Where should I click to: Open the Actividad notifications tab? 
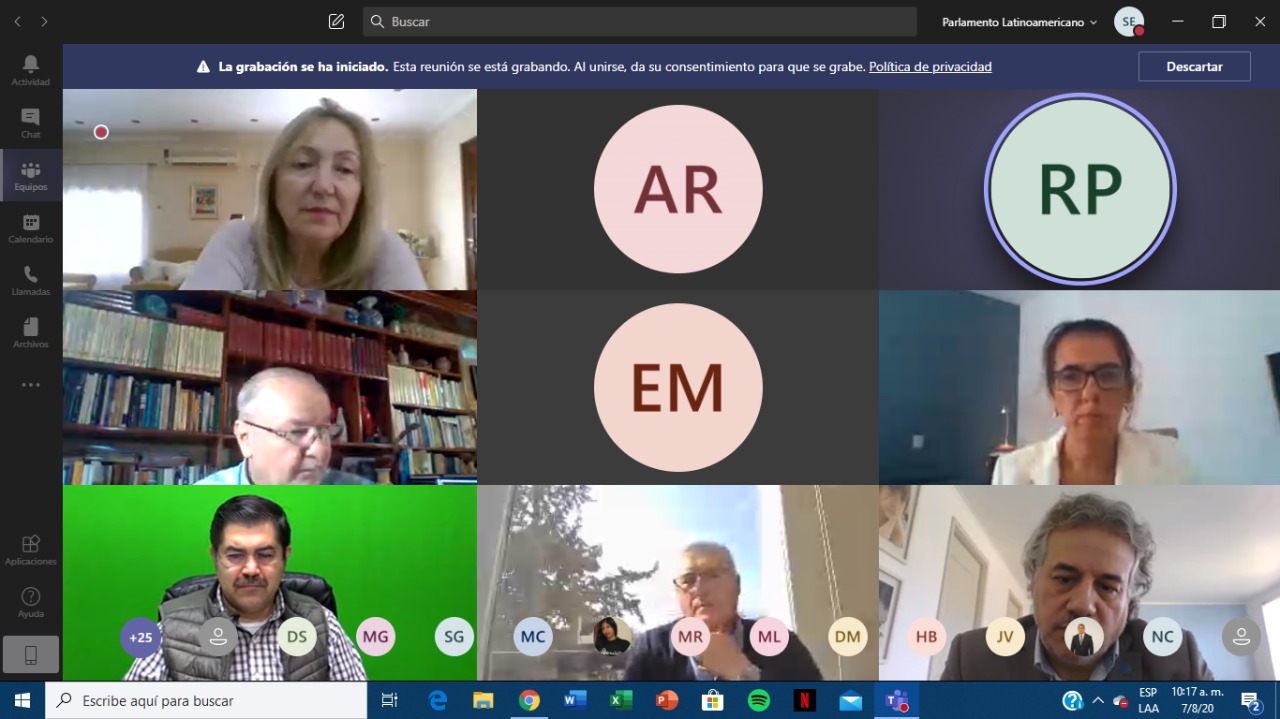point(31,70)
